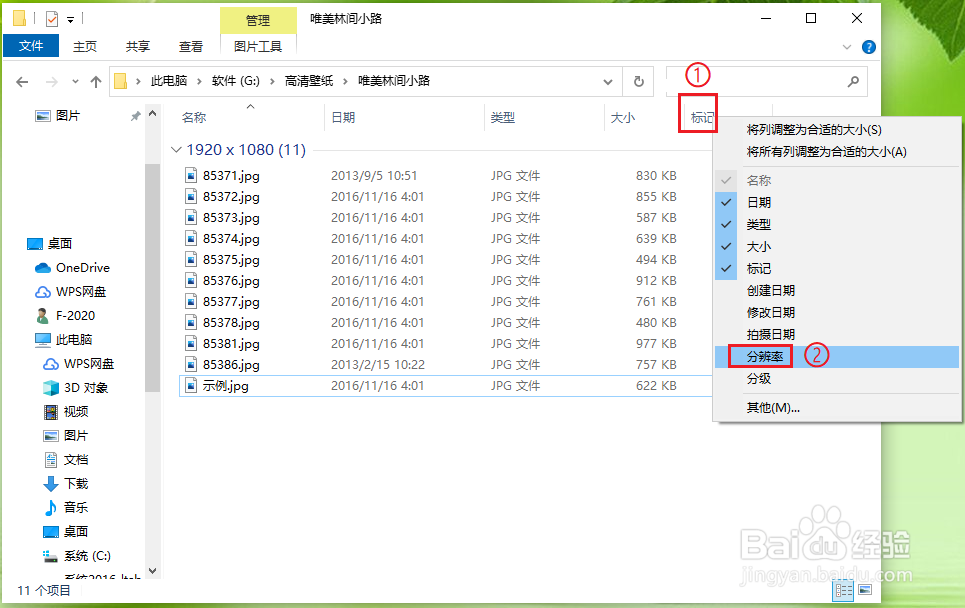Open 文档 folder in sidebar
965x608 pixels.
[x=66, y=460]
